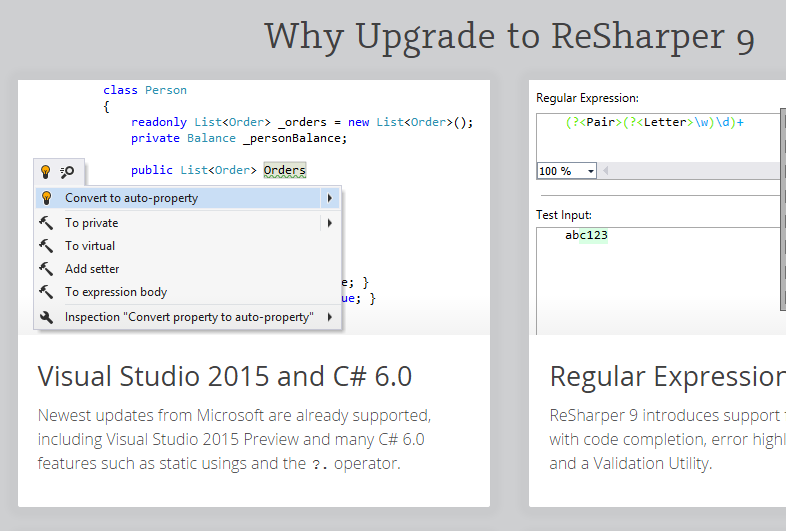
Task: Click the lightbulb quick-action icon
Action: 46,172
